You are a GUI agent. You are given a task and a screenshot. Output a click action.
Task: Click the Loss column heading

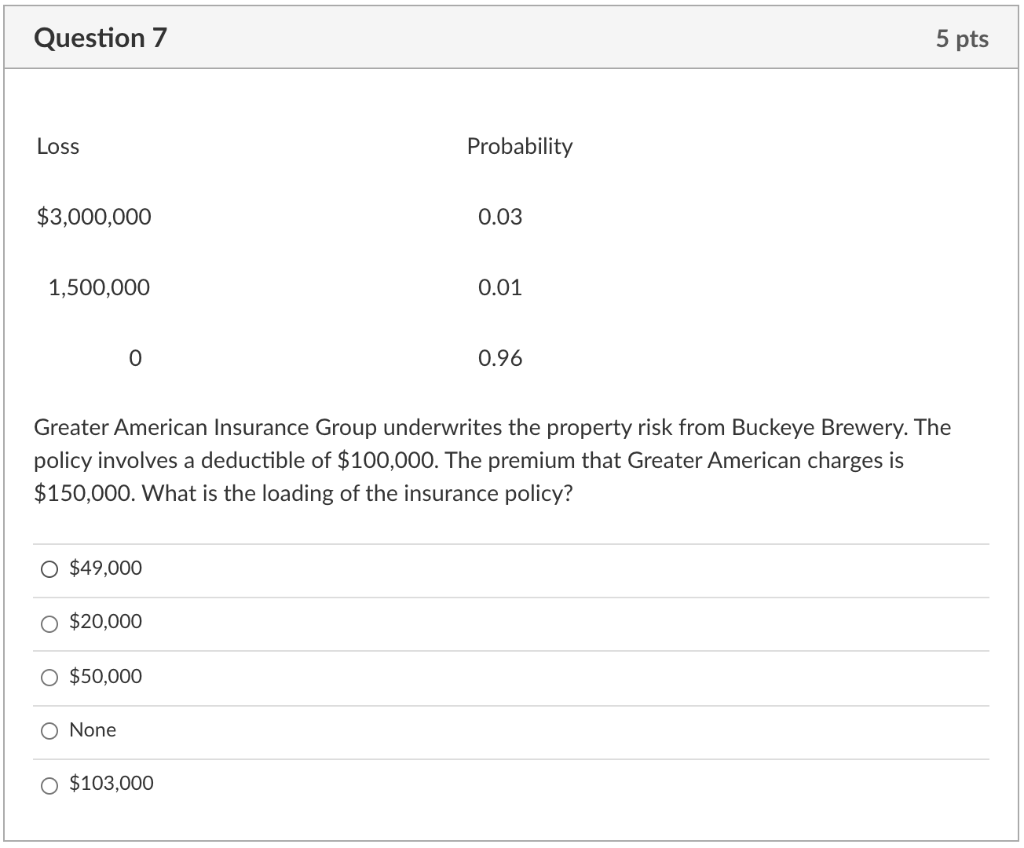55,146
